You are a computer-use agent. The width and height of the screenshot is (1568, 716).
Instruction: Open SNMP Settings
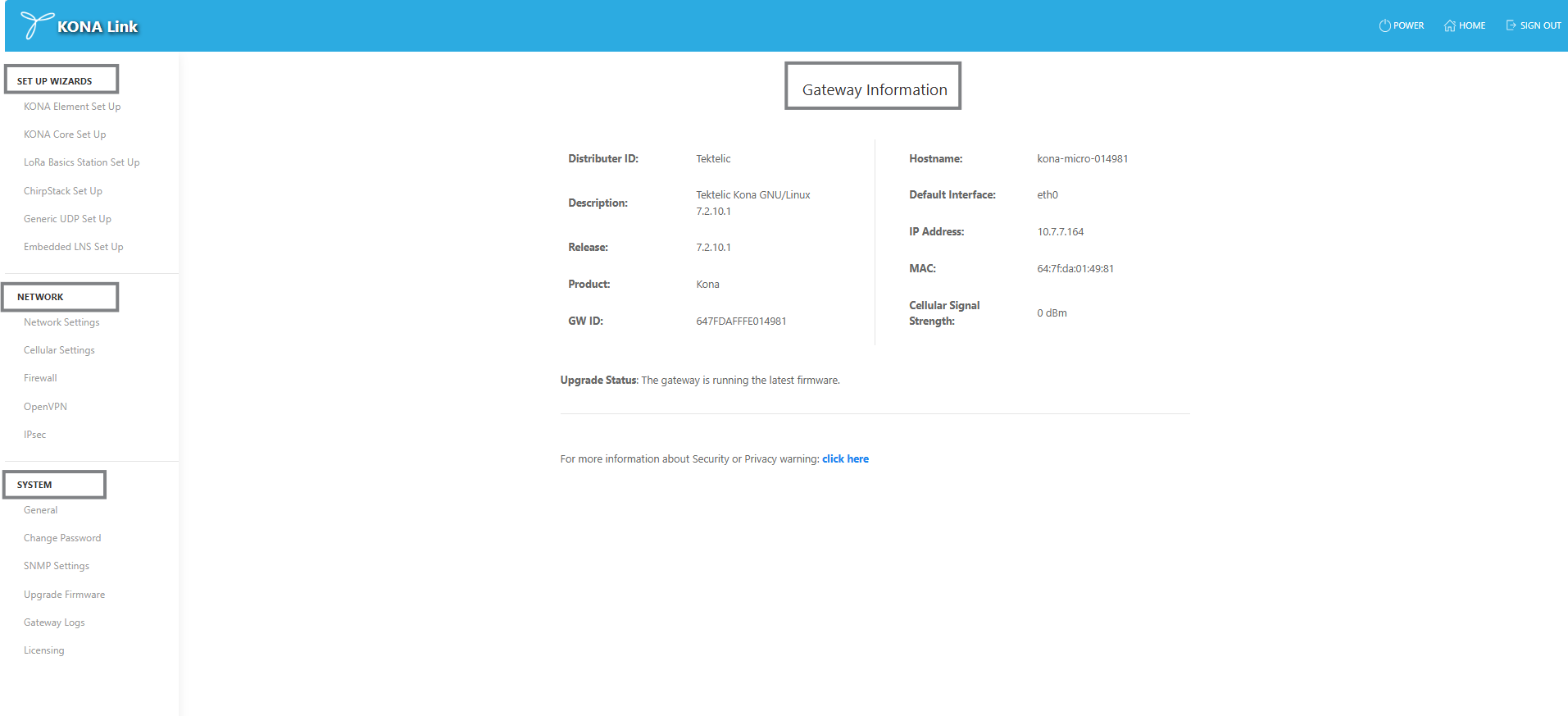[x=57, y=566]
